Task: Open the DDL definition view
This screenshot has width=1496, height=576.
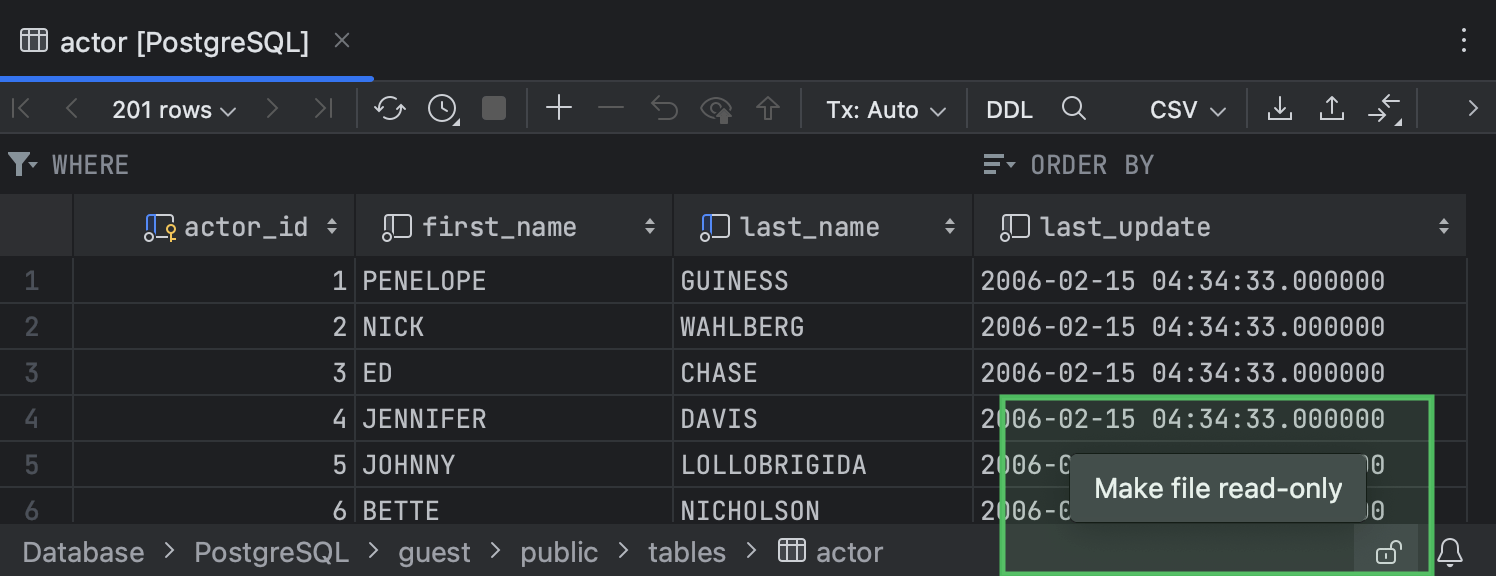Action: (1009, 109)
